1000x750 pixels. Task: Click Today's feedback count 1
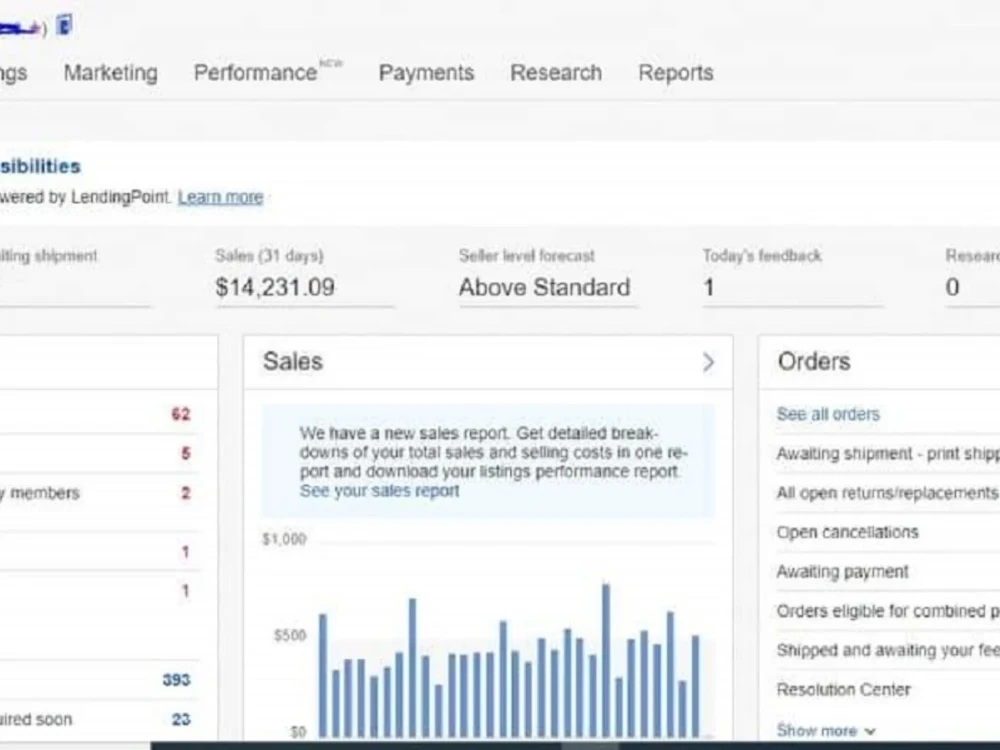click(709, 288)
